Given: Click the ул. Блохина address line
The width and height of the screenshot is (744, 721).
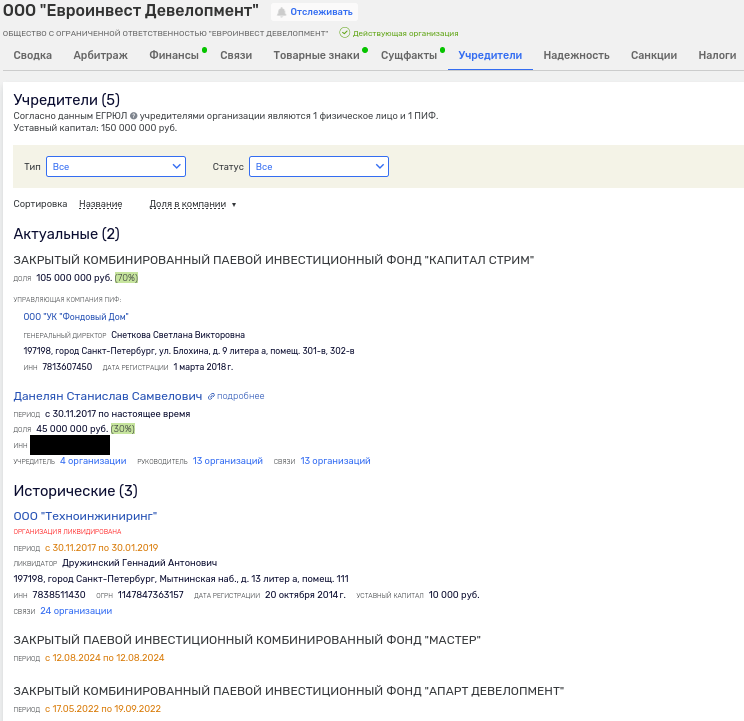Looking at the screenshot, I should tap(189, 351).
